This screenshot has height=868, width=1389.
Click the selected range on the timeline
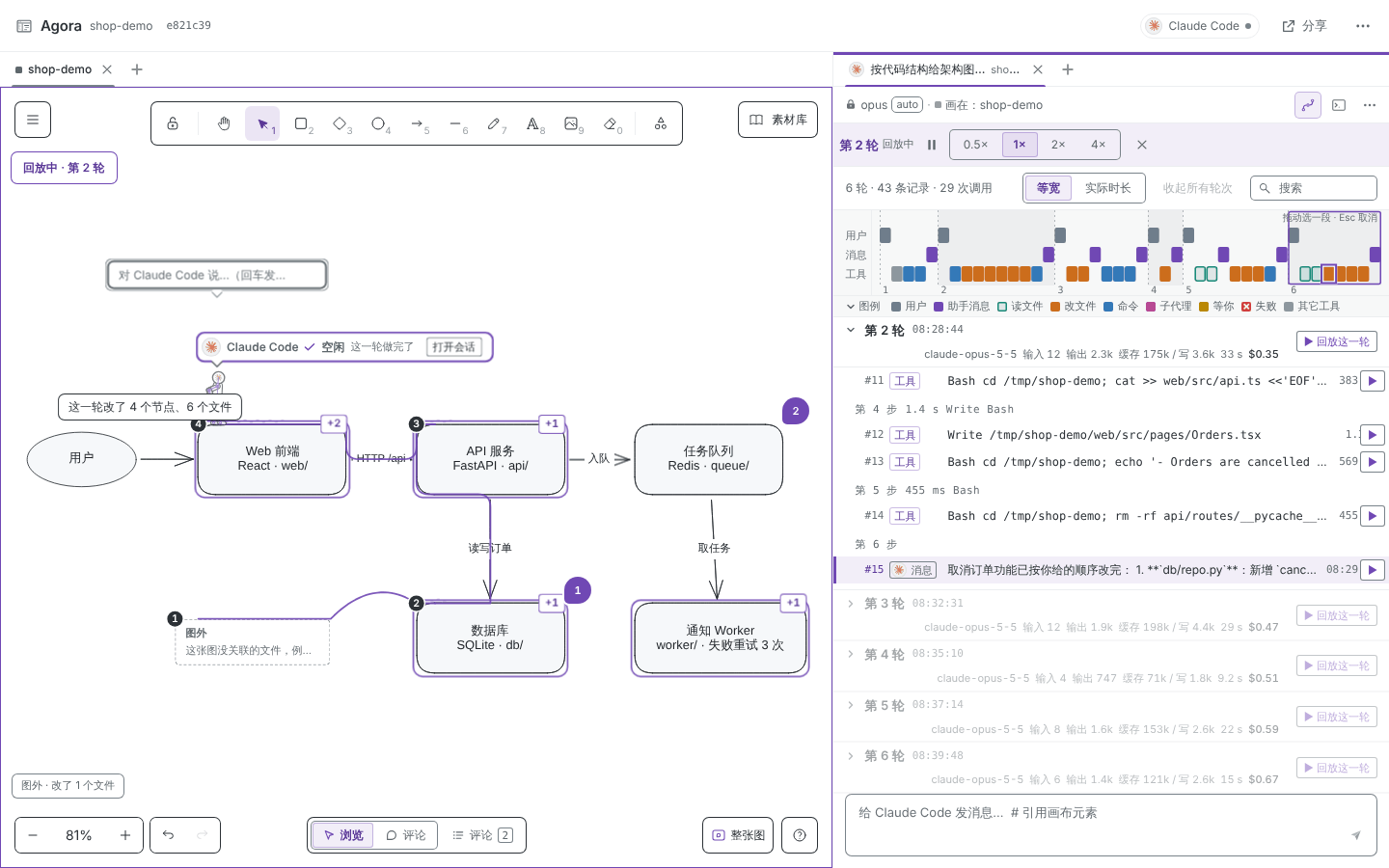coord(1334,248)
